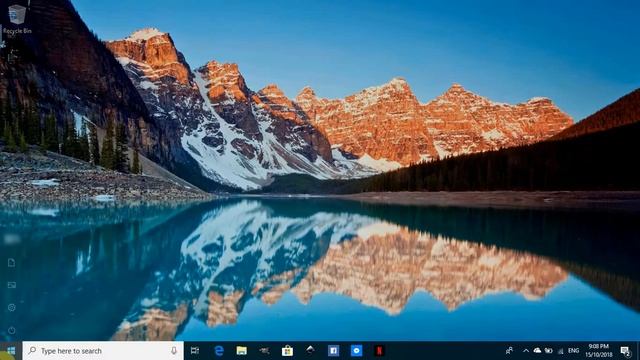Viewport: 640px width, 360px height.
Task: Click the Documents icon in Start rail
Action: coord(11,263)
